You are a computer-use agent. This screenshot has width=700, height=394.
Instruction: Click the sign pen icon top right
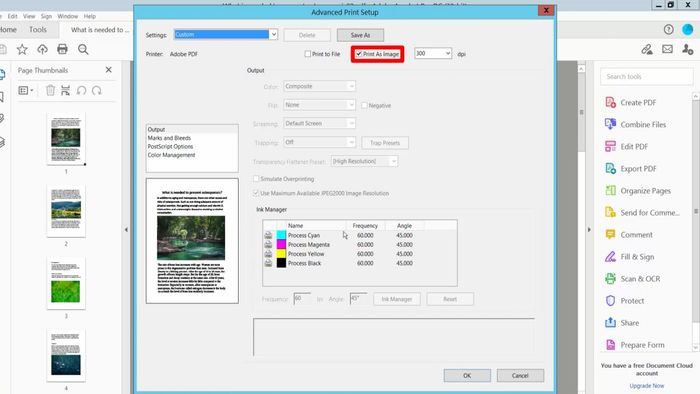647,49
